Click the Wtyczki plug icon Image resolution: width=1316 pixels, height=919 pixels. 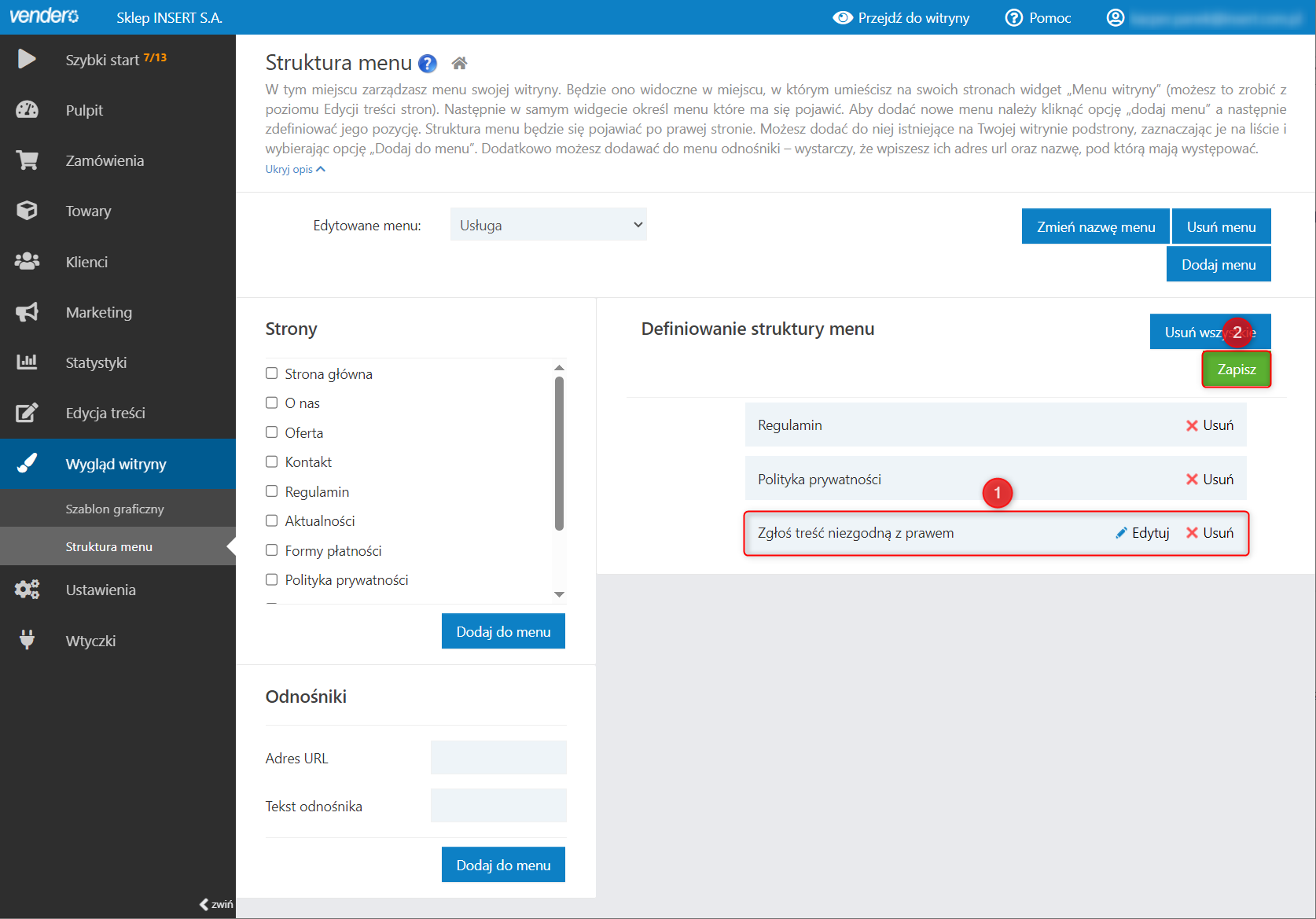(x=27, y=640)
